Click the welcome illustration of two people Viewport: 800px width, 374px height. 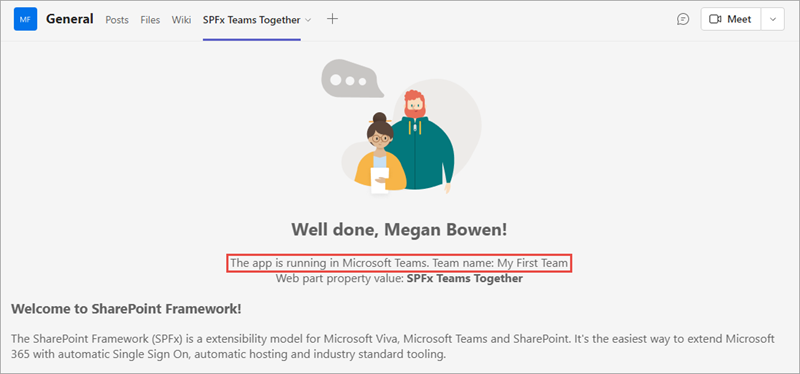(401, 128)
